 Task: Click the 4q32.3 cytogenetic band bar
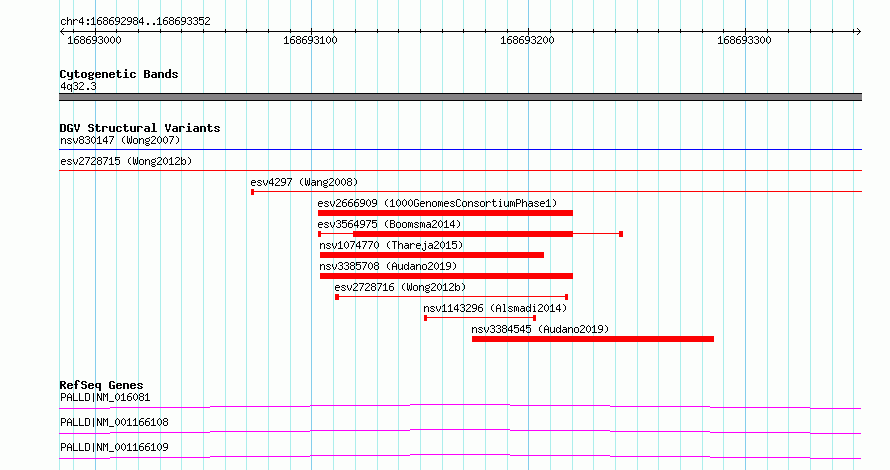point(460,97)
